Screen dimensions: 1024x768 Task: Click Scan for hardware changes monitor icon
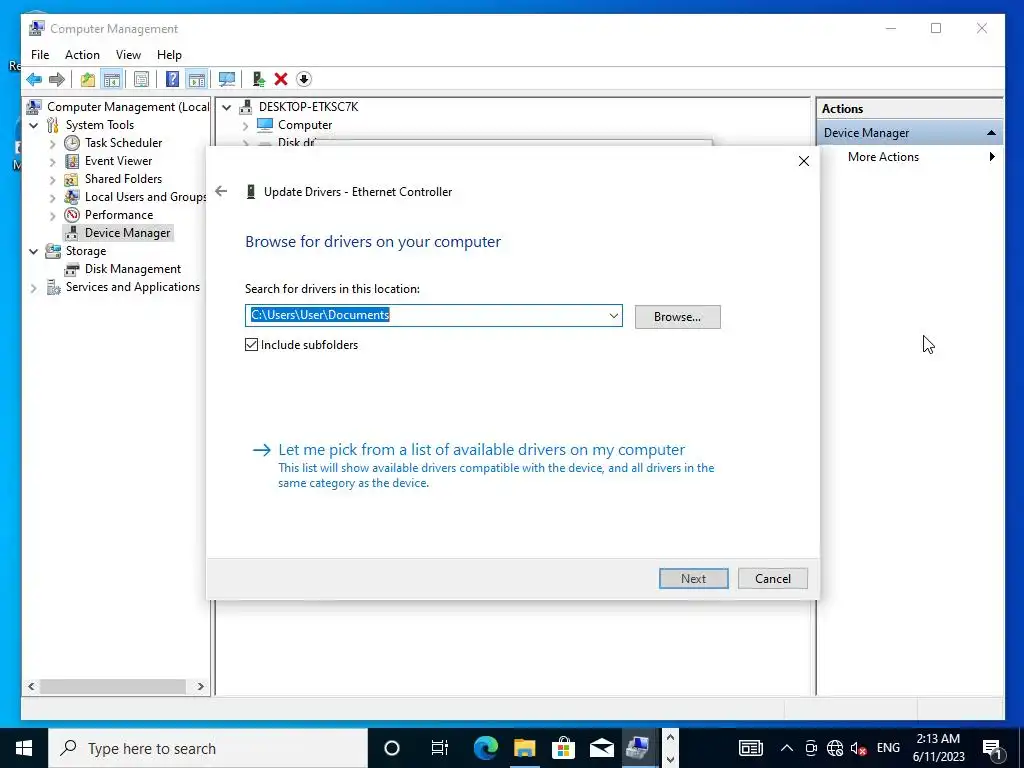[x=227, y=80]
